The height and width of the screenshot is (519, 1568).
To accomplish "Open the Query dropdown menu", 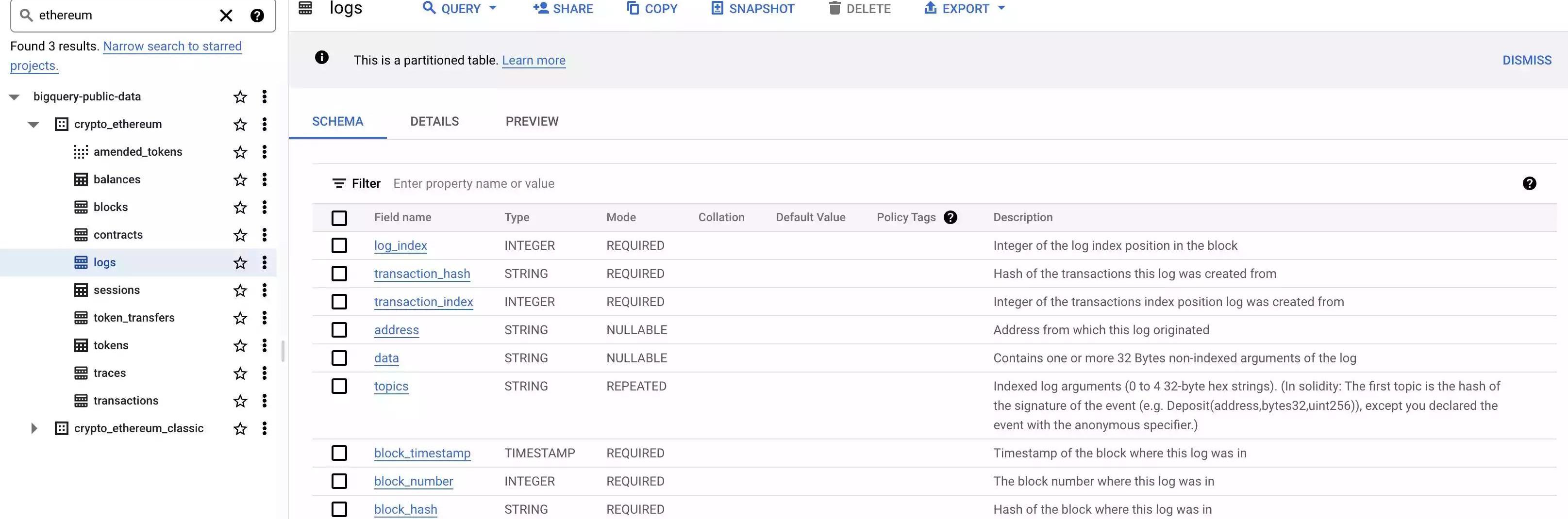I will [x=460, y=9].
